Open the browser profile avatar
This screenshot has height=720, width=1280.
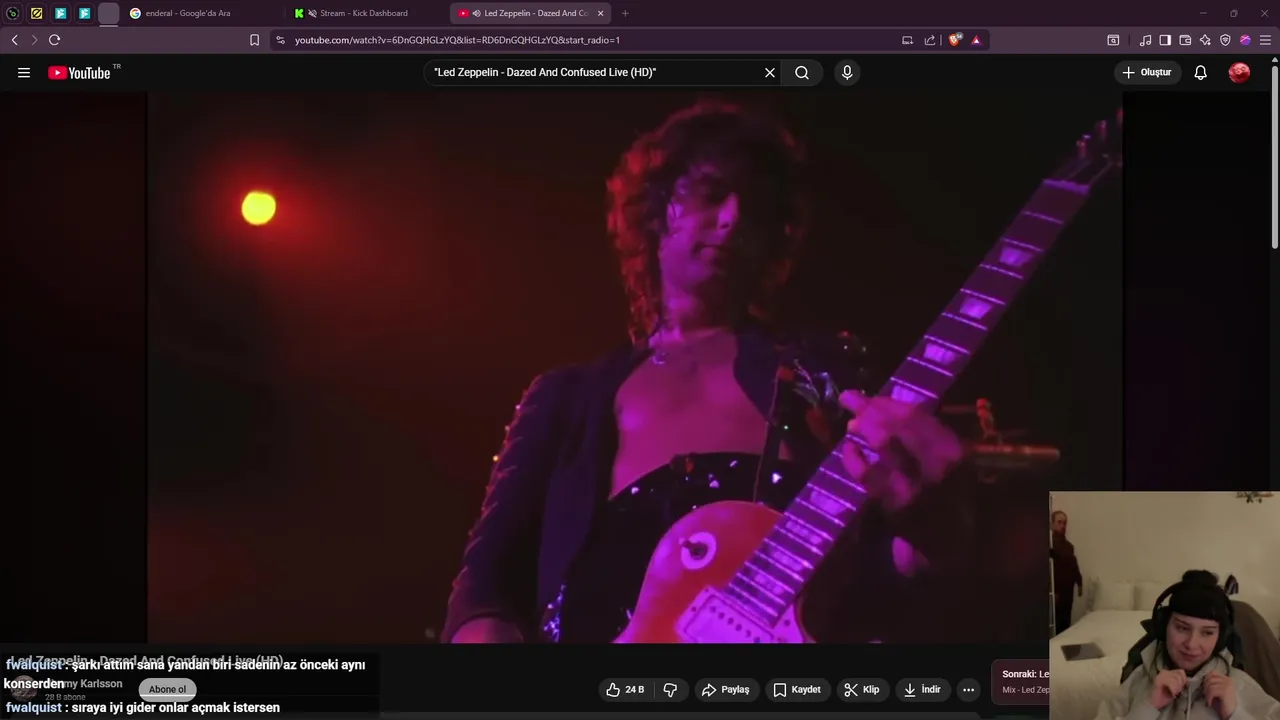point(1245,40)
